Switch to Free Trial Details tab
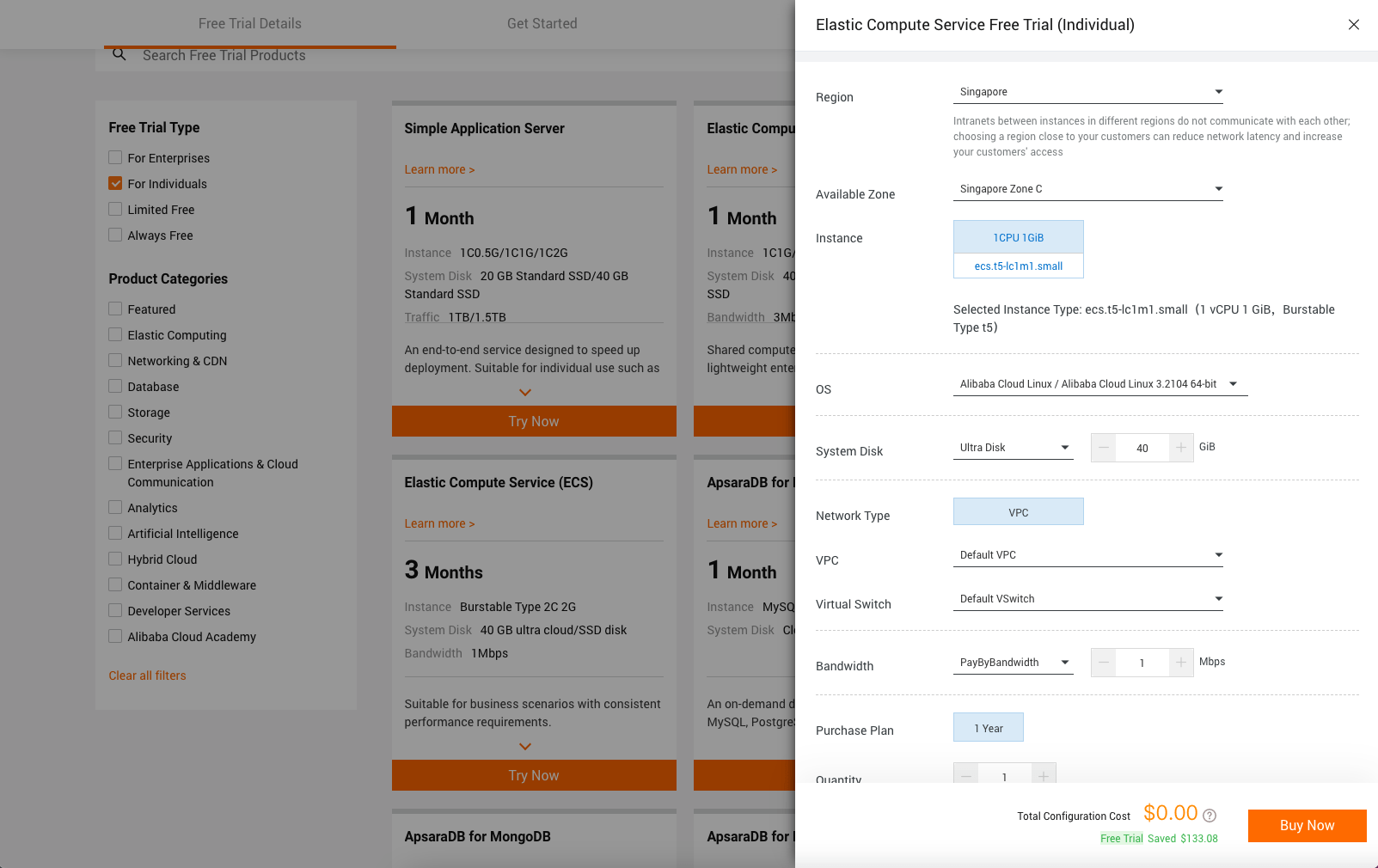 [x=249, y=24]
